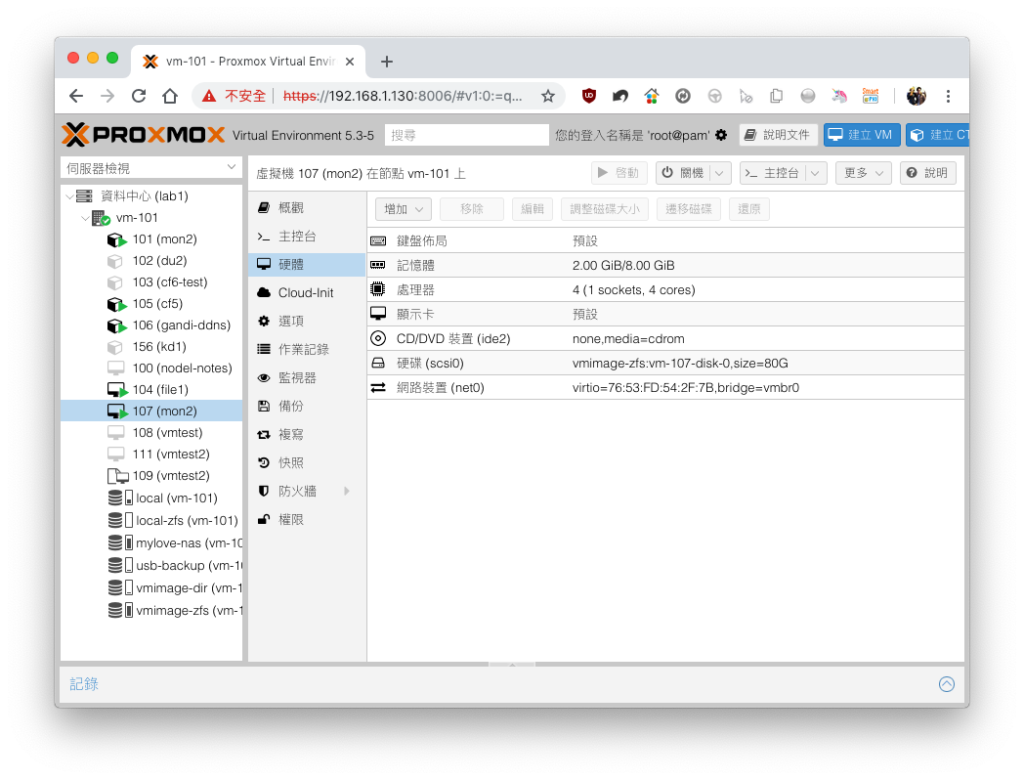Open the 增加 (Add) hardware dropdown
The width and height of the screenshot is (1024, 780).
tap(403, 209)
